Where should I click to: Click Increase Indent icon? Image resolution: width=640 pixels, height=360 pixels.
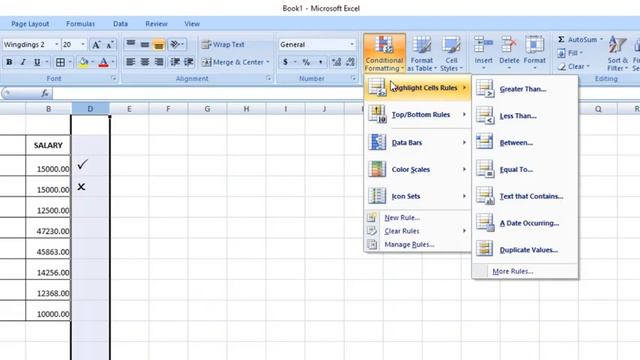[x=189, y=62]
